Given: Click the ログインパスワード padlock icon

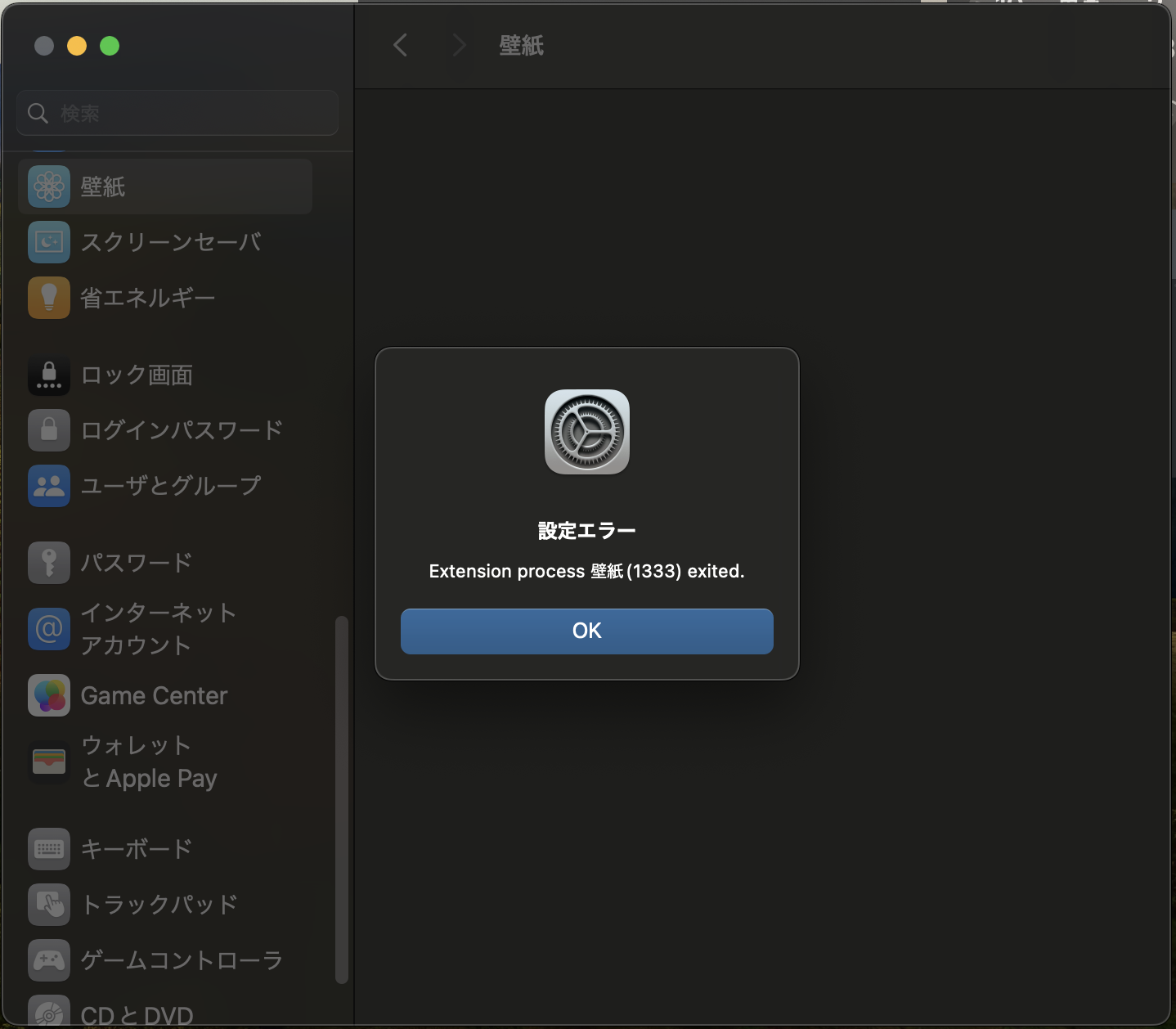Looking at the screenshot, I should [x=49, y=430].
